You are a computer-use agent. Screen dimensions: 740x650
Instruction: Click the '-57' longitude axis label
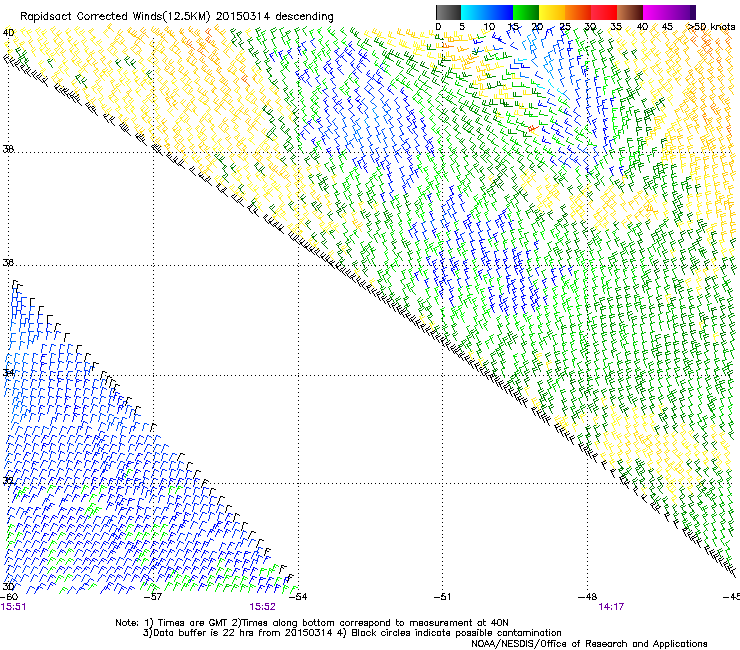point(152,597)
